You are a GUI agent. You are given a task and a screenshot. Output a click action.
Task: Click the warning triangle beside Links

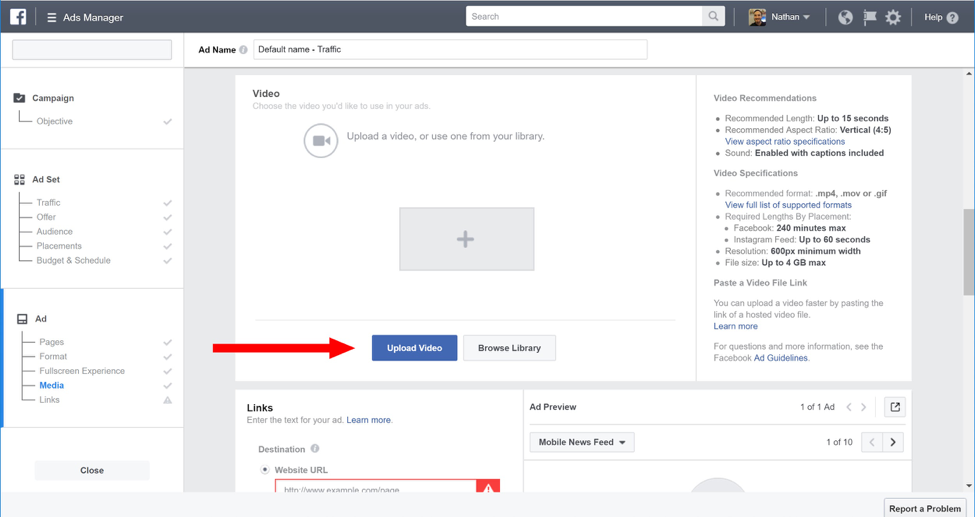tap(167, 400)
